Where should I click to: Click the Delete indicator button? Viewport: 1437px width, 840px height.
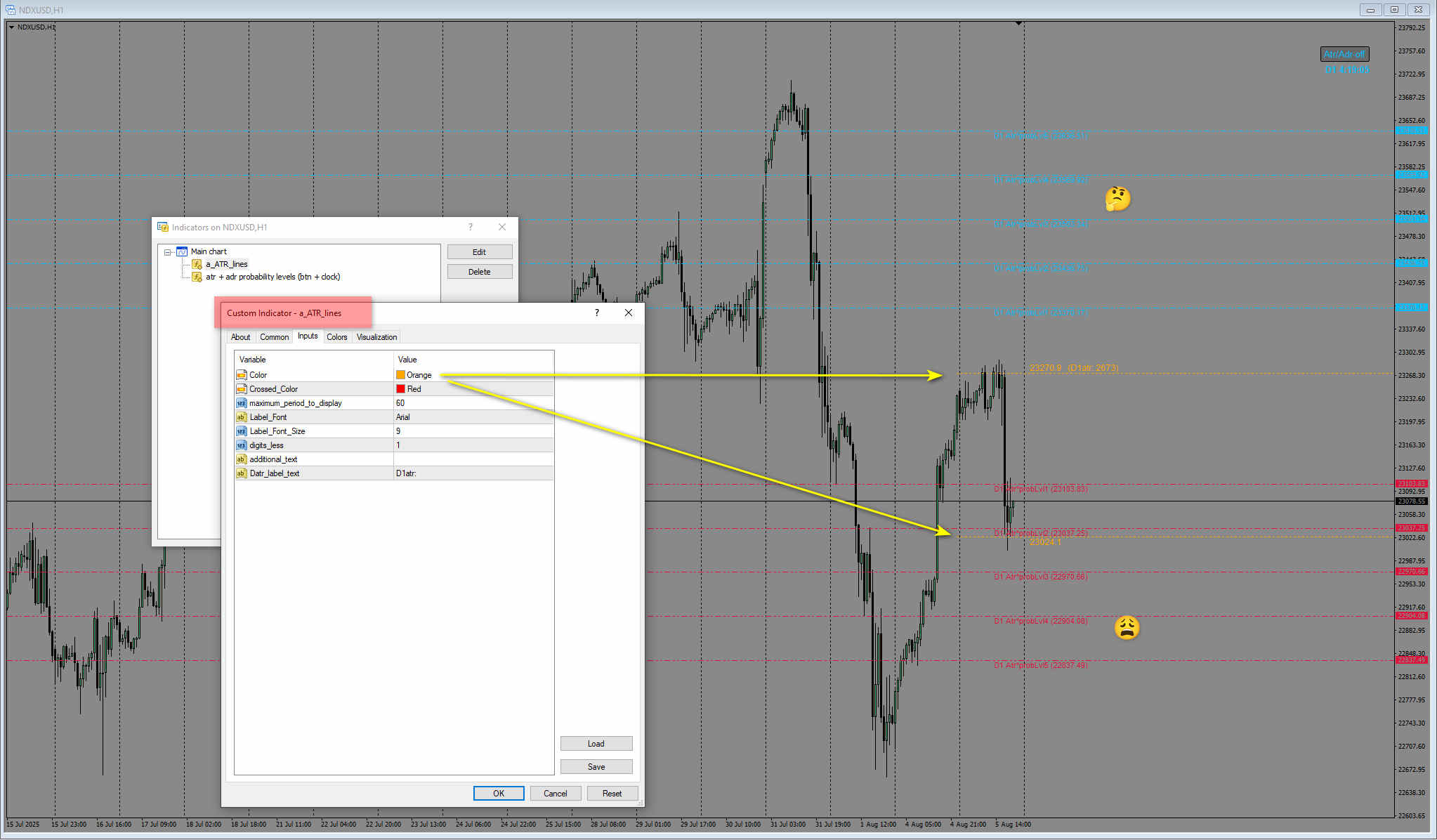(x=479, y=272)
